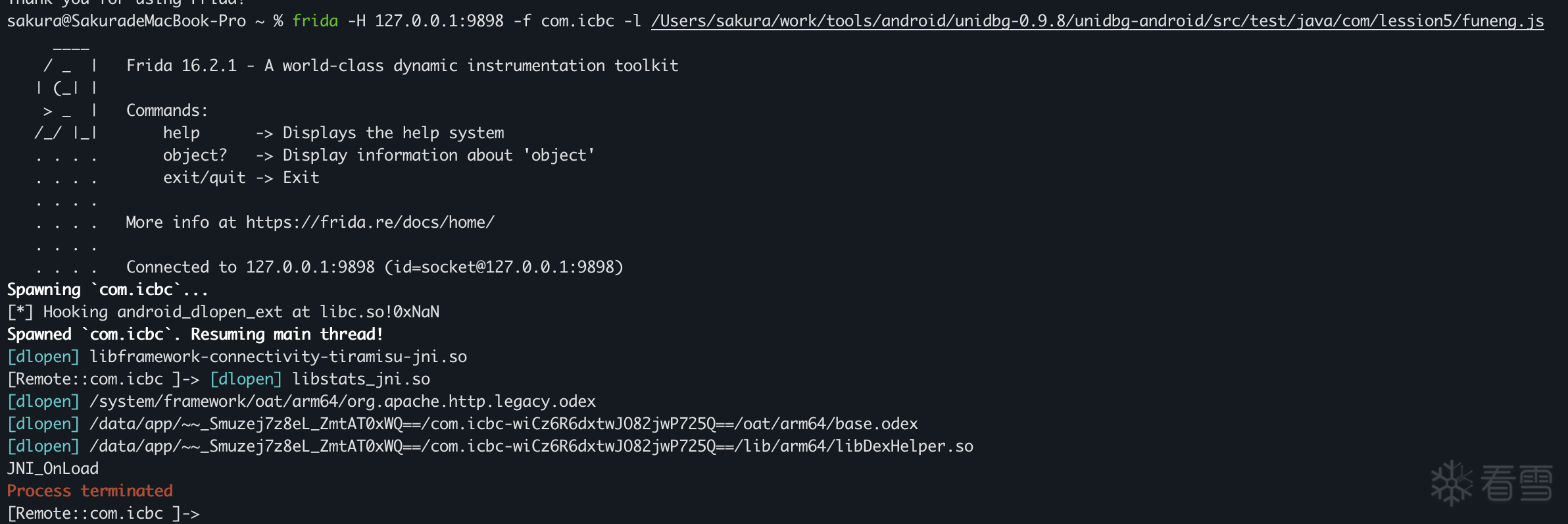Click the Spawning com.icbc status line

107,290
